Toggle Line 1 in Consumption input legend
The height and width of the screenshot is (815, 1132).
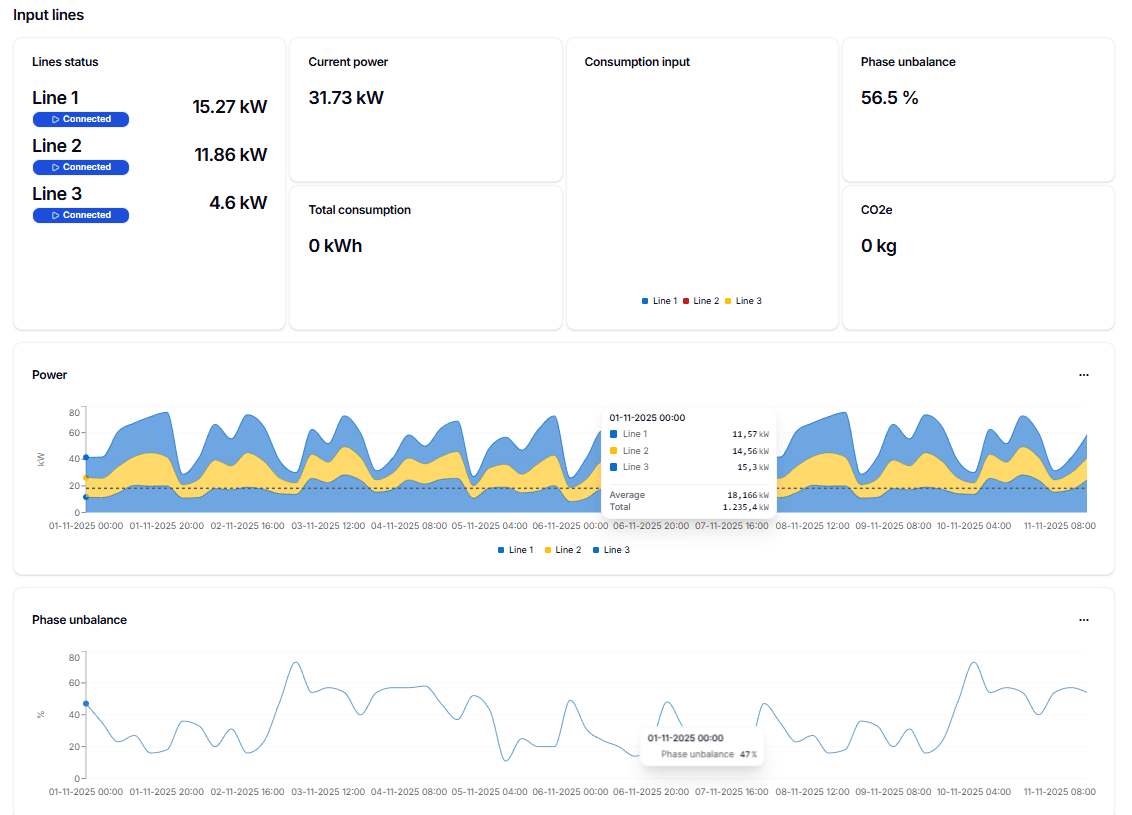tap(660, 301)
